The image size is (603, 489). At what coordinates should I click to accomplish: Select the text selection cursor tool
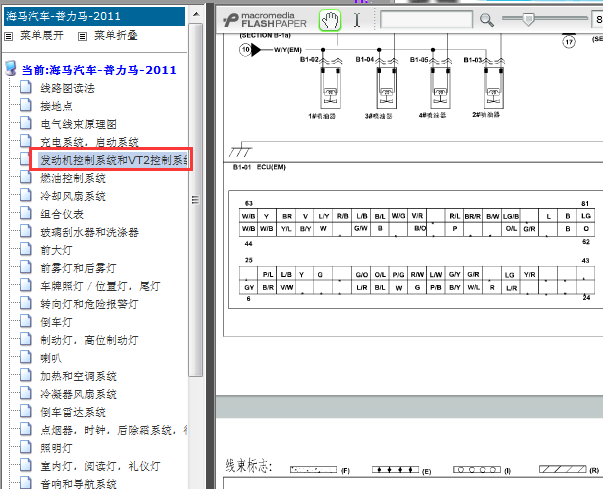point(357,20)
